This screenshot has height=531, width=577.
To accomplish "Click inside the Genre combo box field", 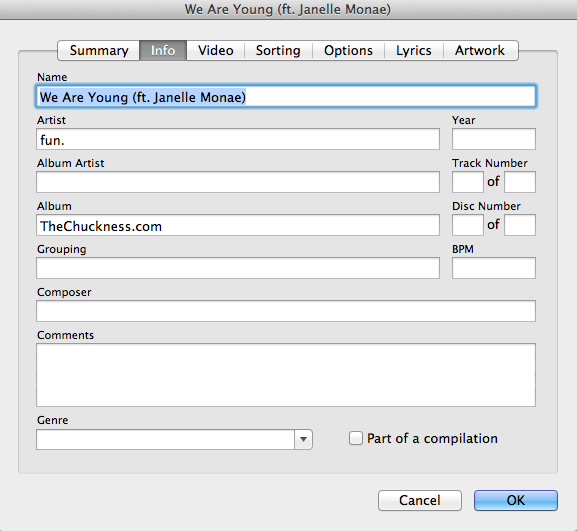I will tap(165, 439).
